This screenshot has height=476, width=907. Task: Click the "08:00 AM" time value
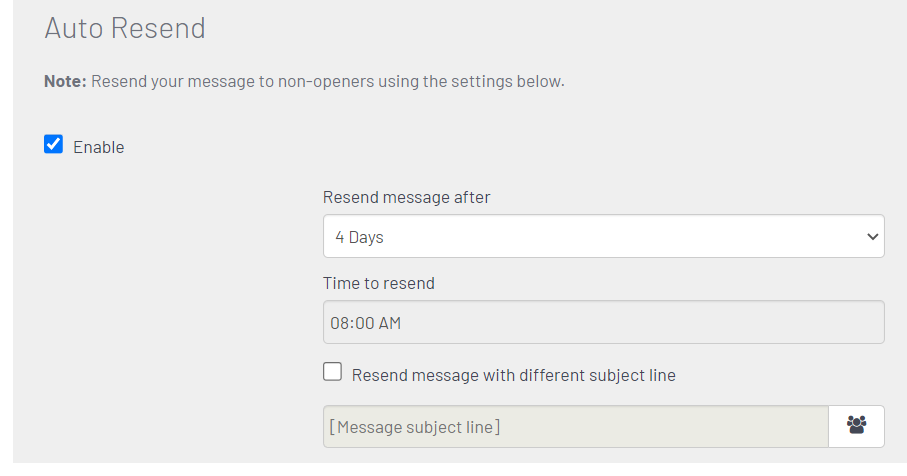coord(366,323)
